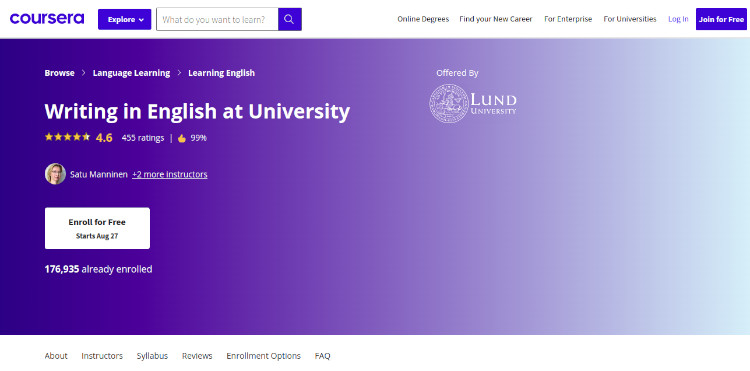Focus the 'What do you want to learn?' search field
Viewport: 750px width, 371px height.
click(x=217, y=20)
